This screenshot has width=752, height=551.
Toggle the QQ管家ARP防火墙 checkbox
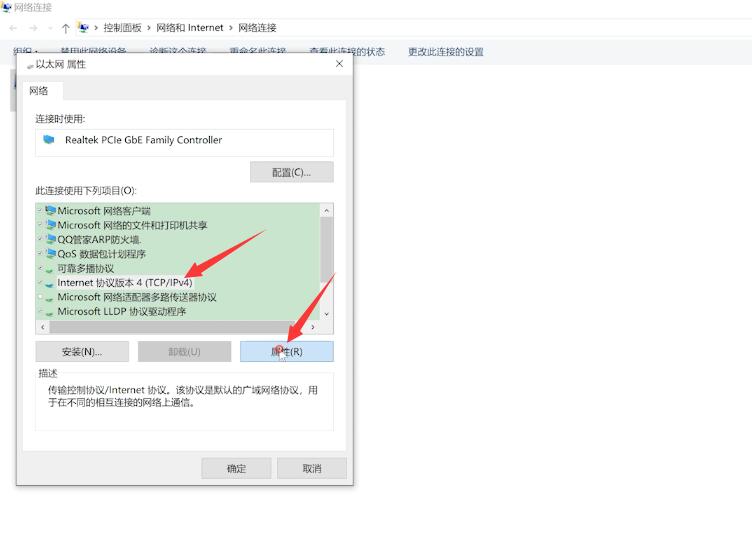[x=40, y=239]
